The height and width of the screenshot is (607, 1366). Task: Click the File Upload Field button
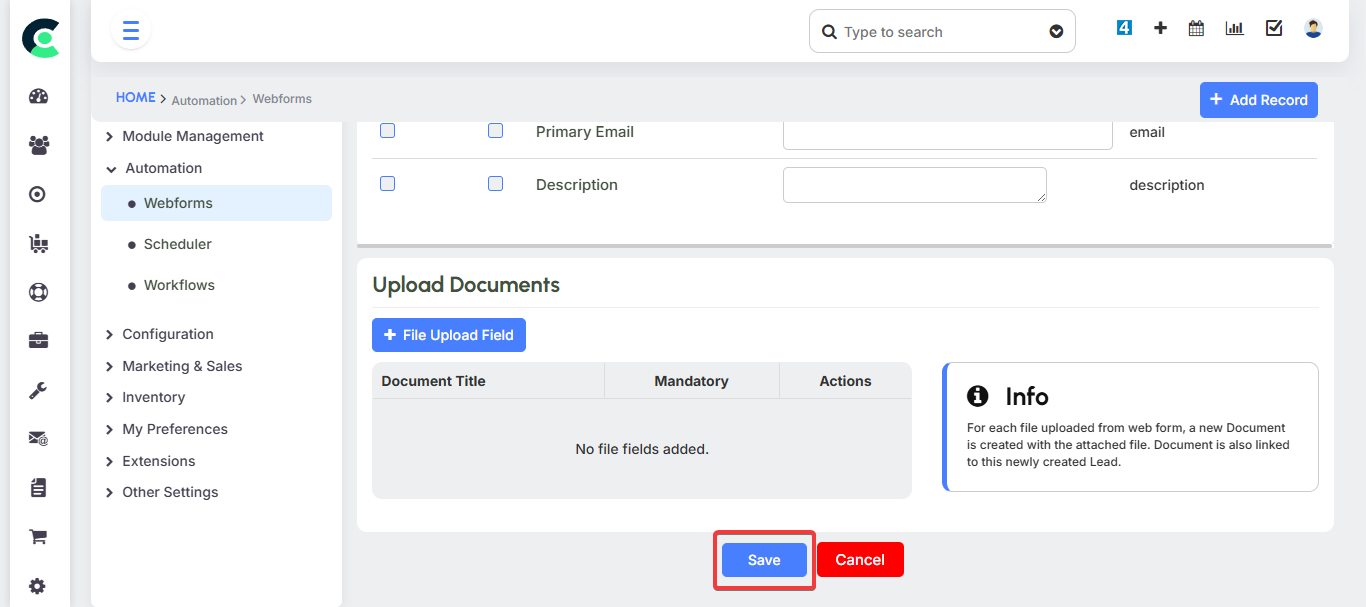point(448,334)
